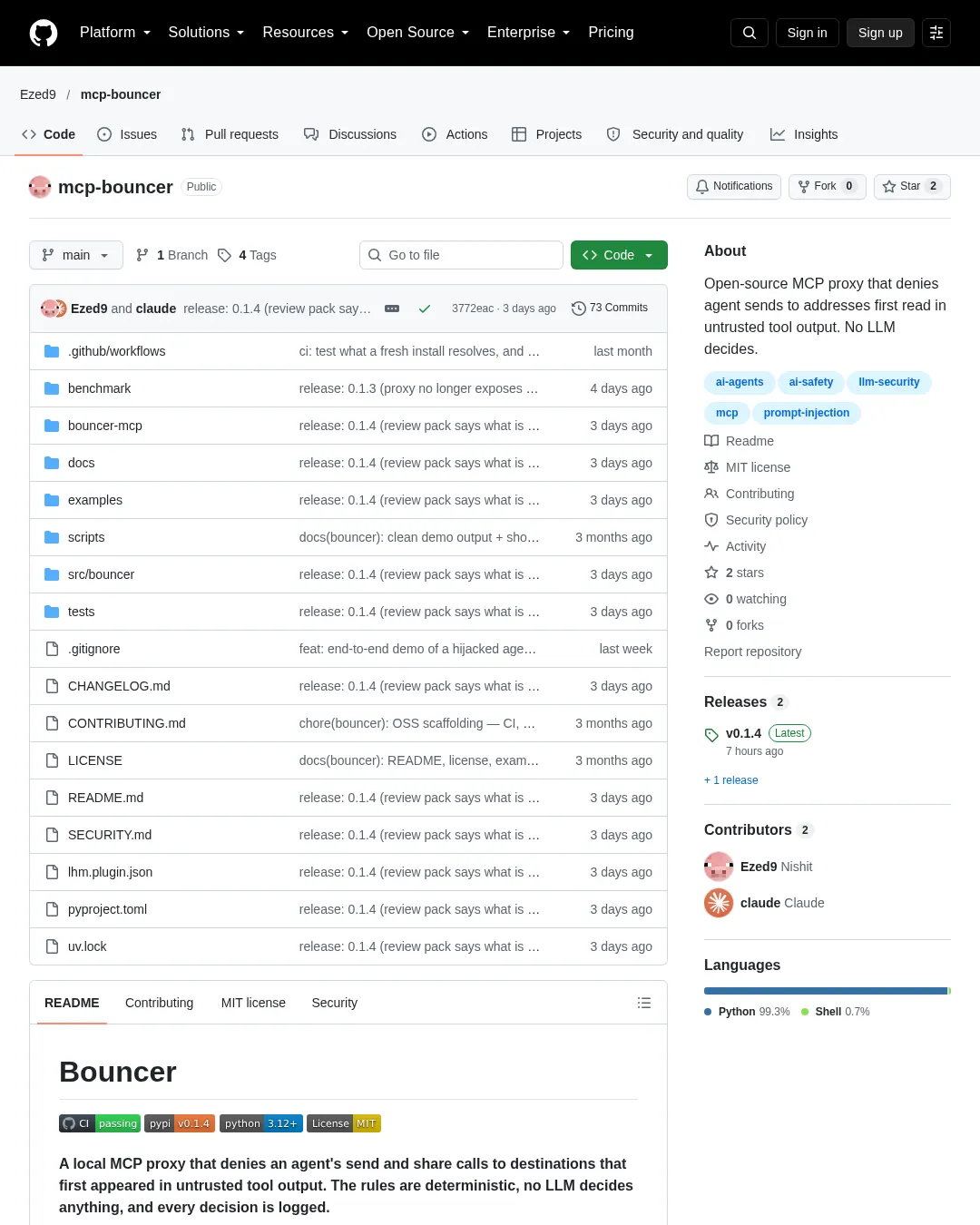Image resolution: width=980 pixels, height=1225 pixels.
Task: Click the claude contributor avatar
Action: [719, 903]
